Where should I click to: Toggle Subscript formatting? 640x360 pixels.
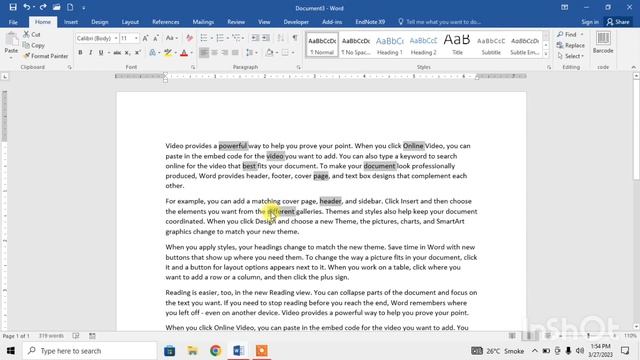point(127,53)
